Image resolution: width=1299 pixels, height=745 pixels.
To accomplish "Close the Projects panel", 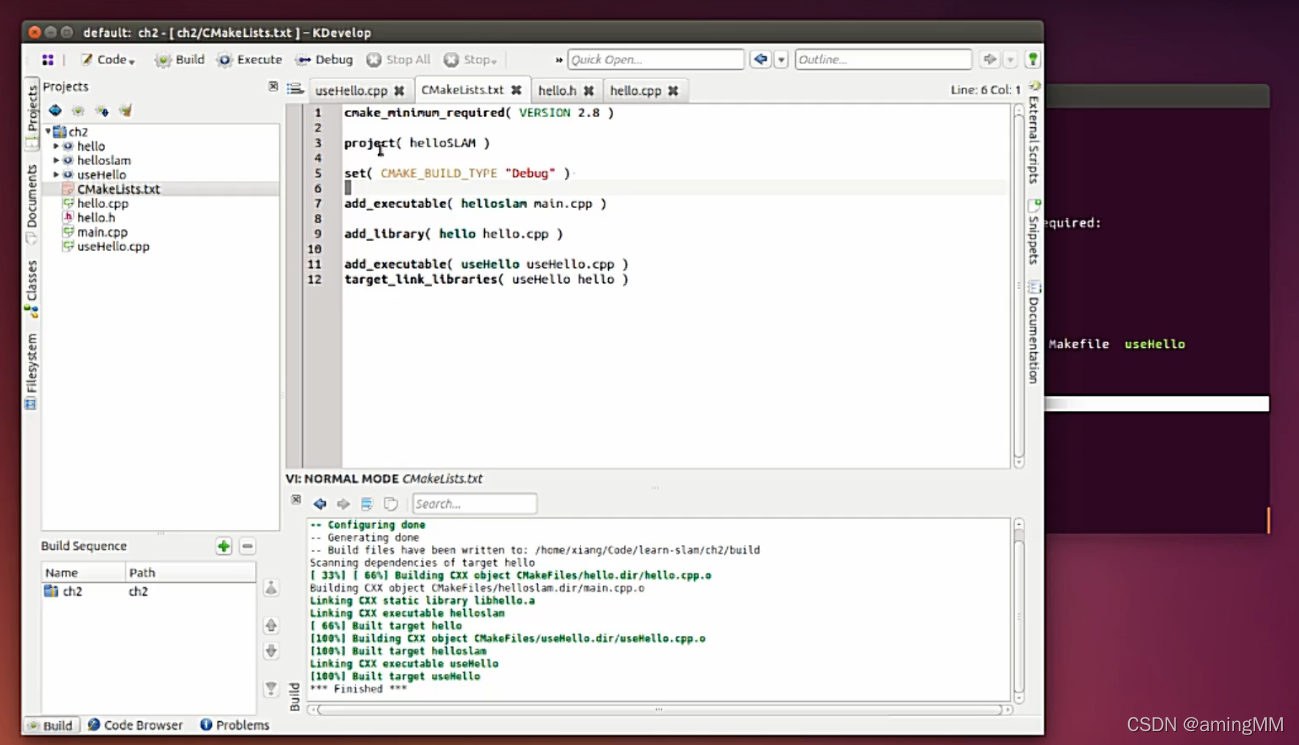I will click(273, 87).
